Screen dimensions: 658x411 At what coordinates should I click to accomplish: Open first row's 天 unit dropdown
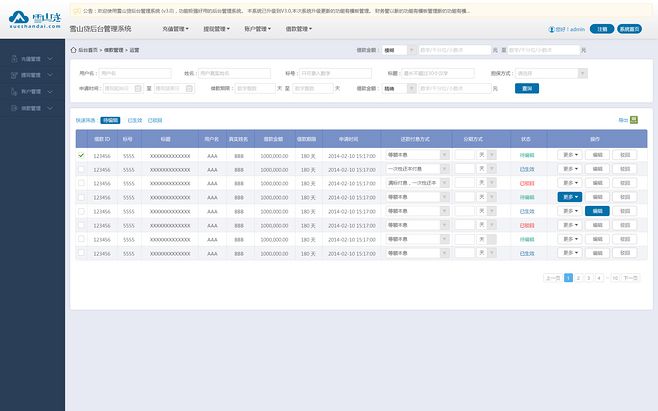(487, 155)
